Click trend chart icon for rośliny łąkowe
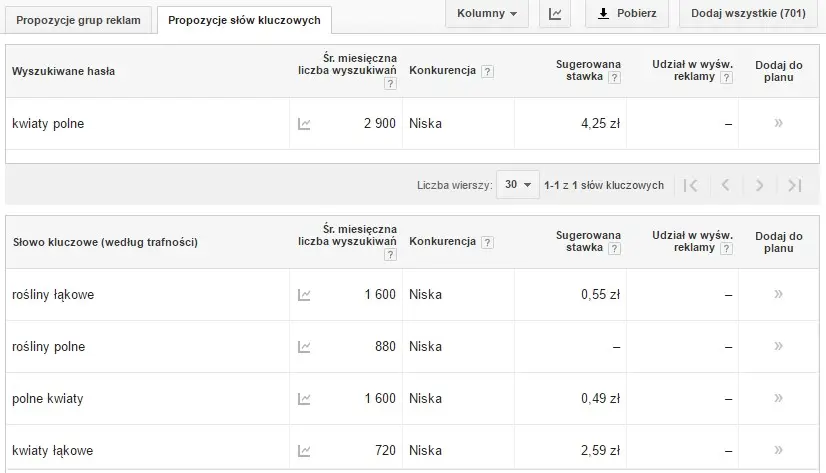The height and width of the screenshot is (473, 826). tap(304, 295)
